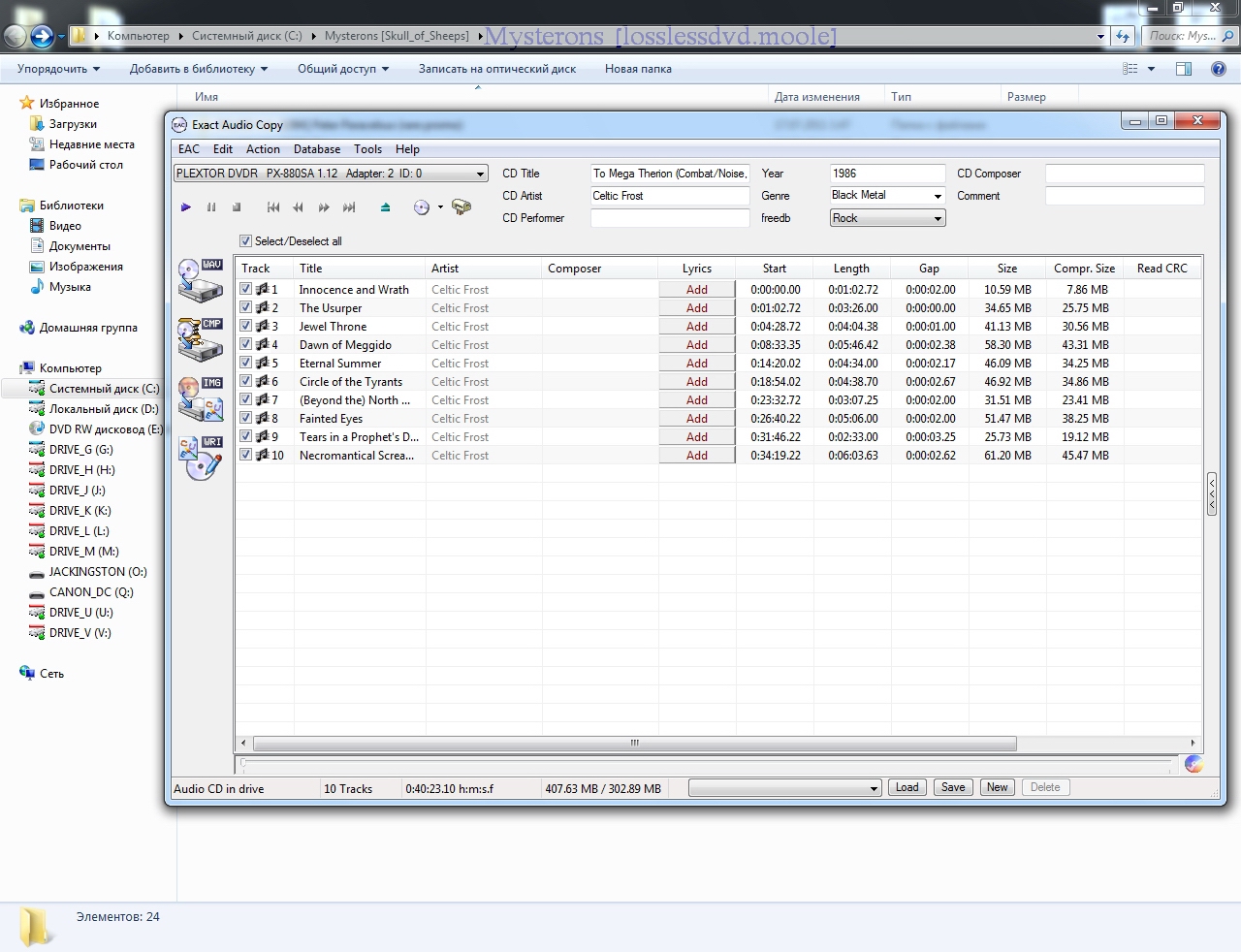The image size is (1241, 952).
Task: Open the PLEXTOR DVDR drive dropdown
Action: [x=480, y=175]
